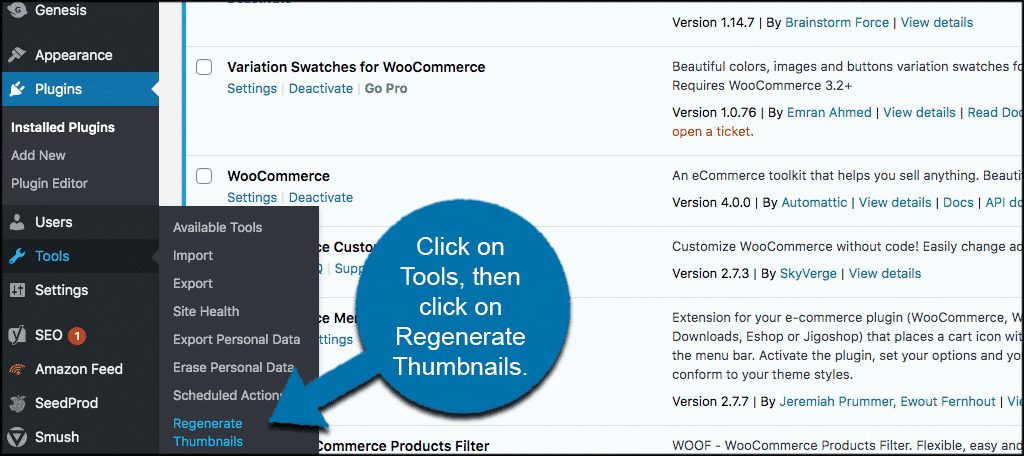
Task: Open the Appearance menu
Action: point(74,56)
